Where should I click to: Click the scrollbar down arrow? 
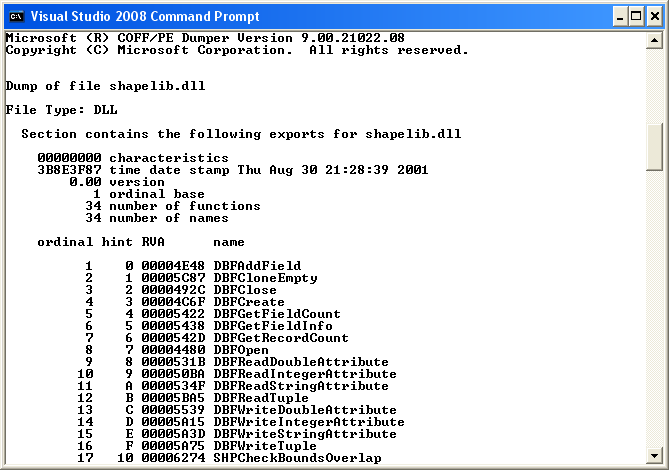(x=654, y=455)
